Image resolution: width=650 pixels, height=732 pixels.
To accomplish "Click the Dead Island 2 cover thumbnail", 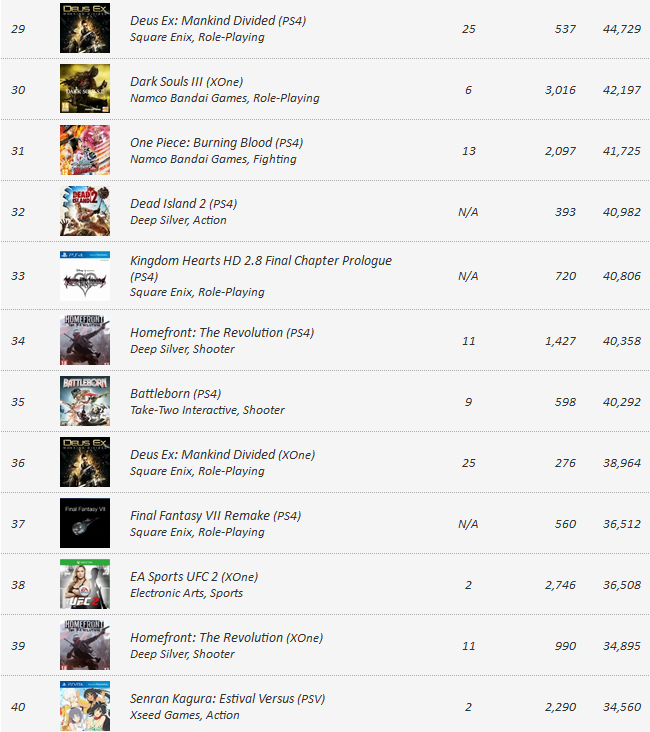I will (85, 211).
